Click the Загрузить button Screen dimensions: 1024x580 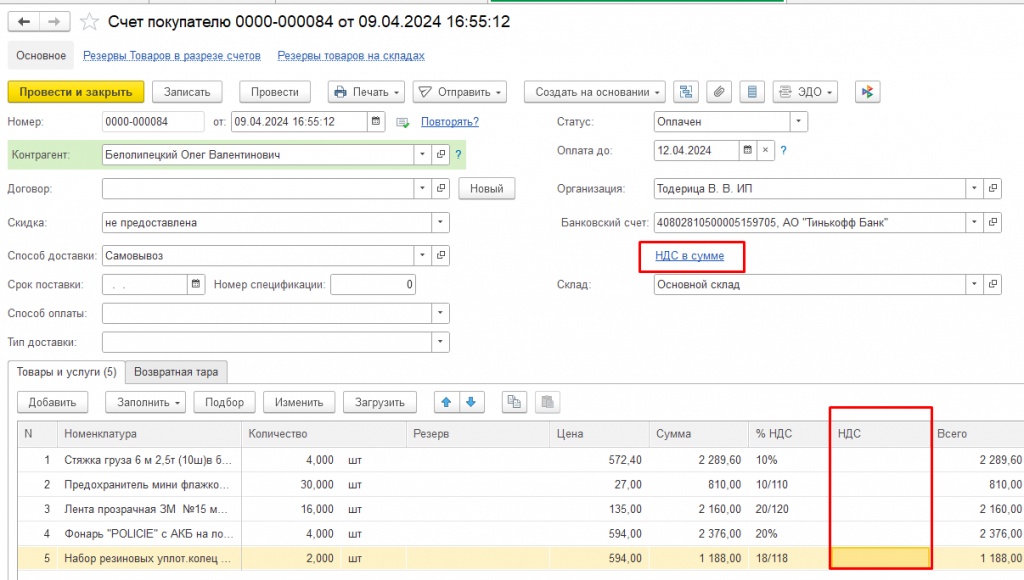point(380,402)
